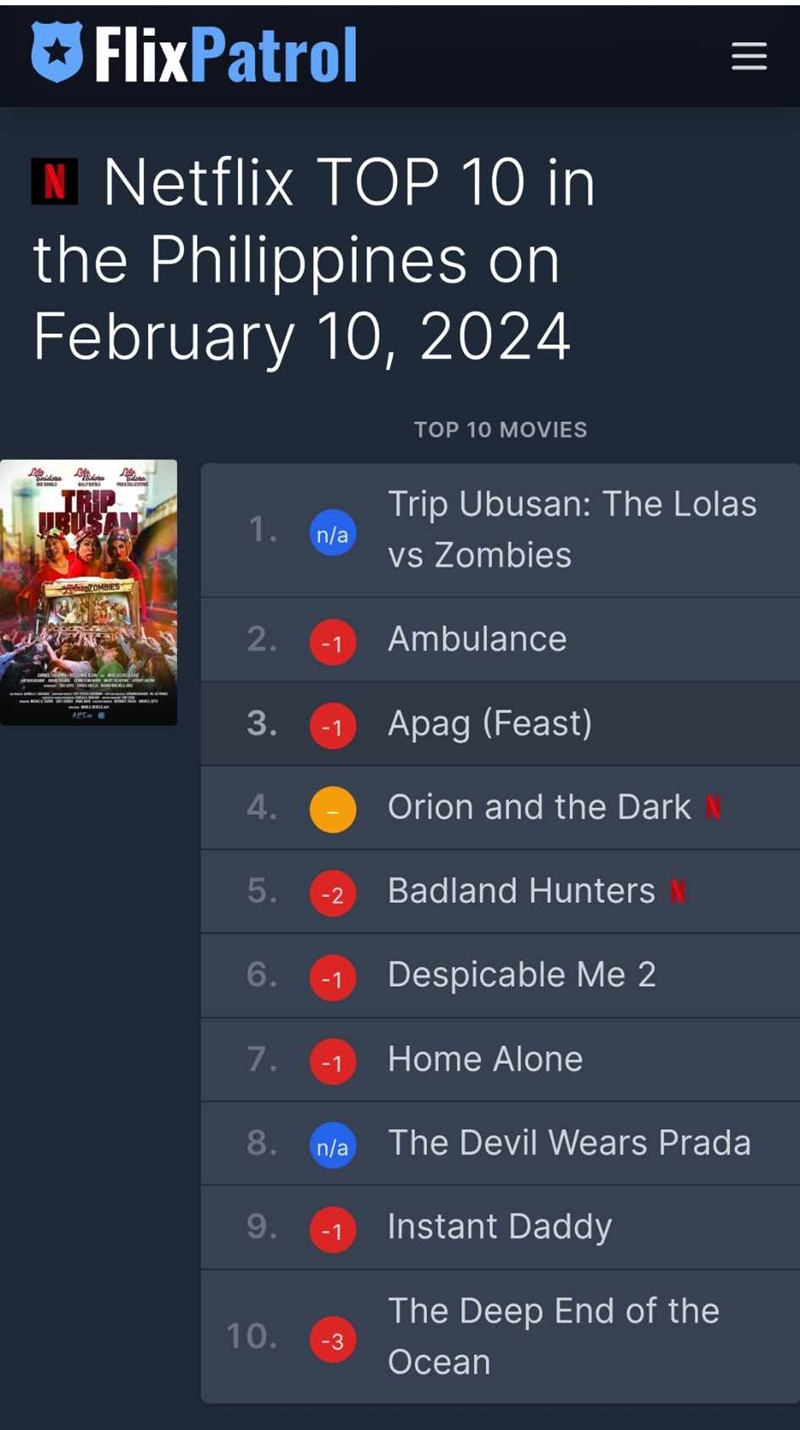
Task: Click the red -2 badge for Badland Hunters
Action: [x=333, y=895]
